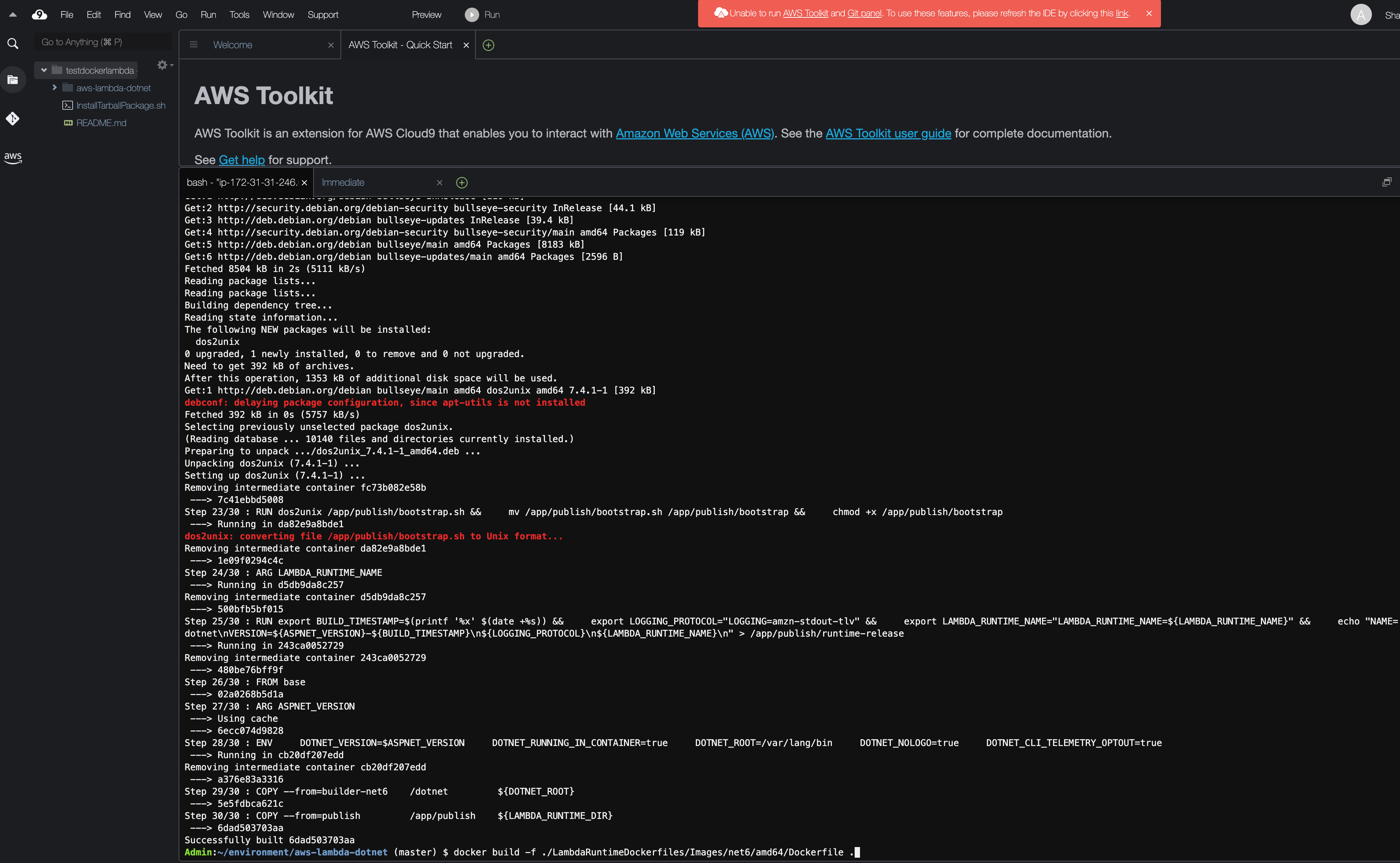Screen dimensions: 1400x863
Task: Expand the aws-lambda-dotnet folder
Action: tap(54, 88)
